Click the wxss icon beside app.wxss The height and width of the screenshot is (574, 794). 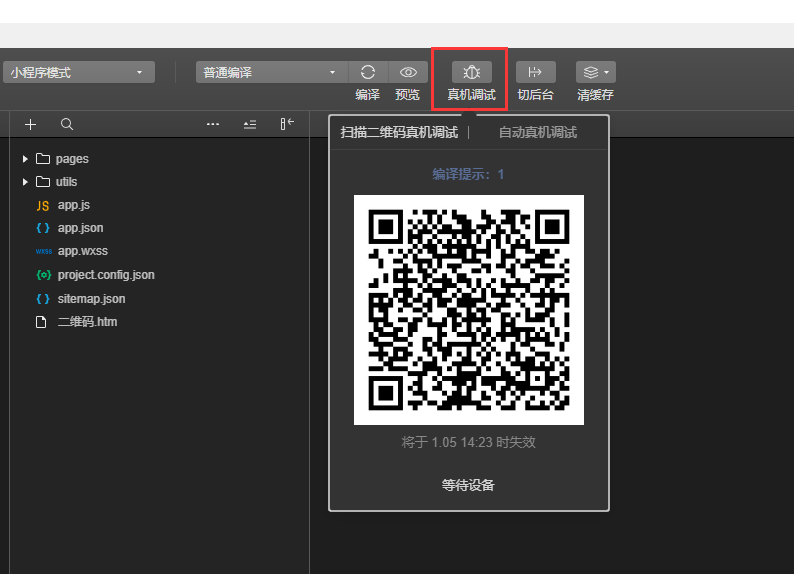[44, 251]
